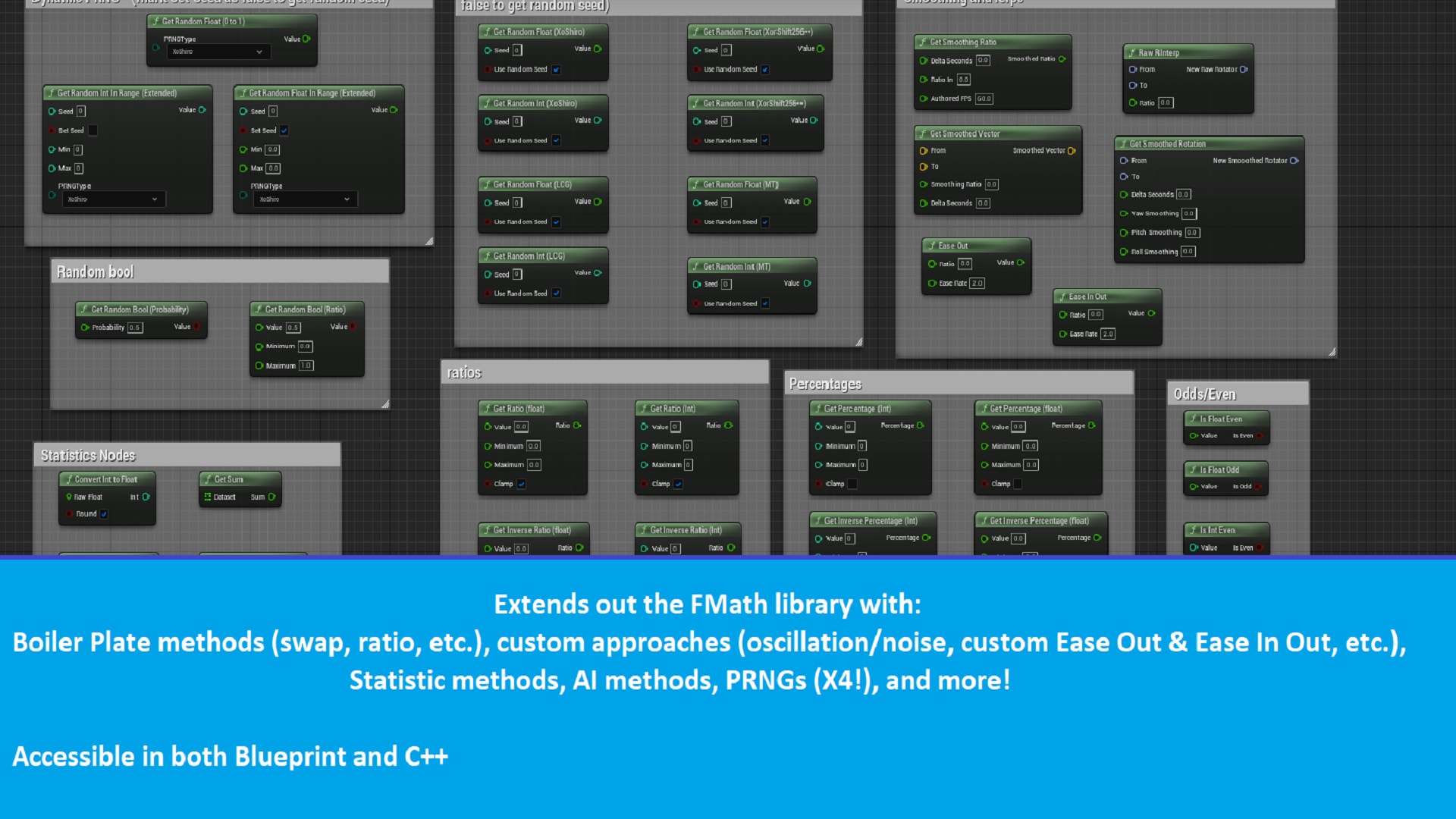This screenshot has height=819, width=1456.
Task: Click the Authored FPS value field
Action: pos(984,99)
